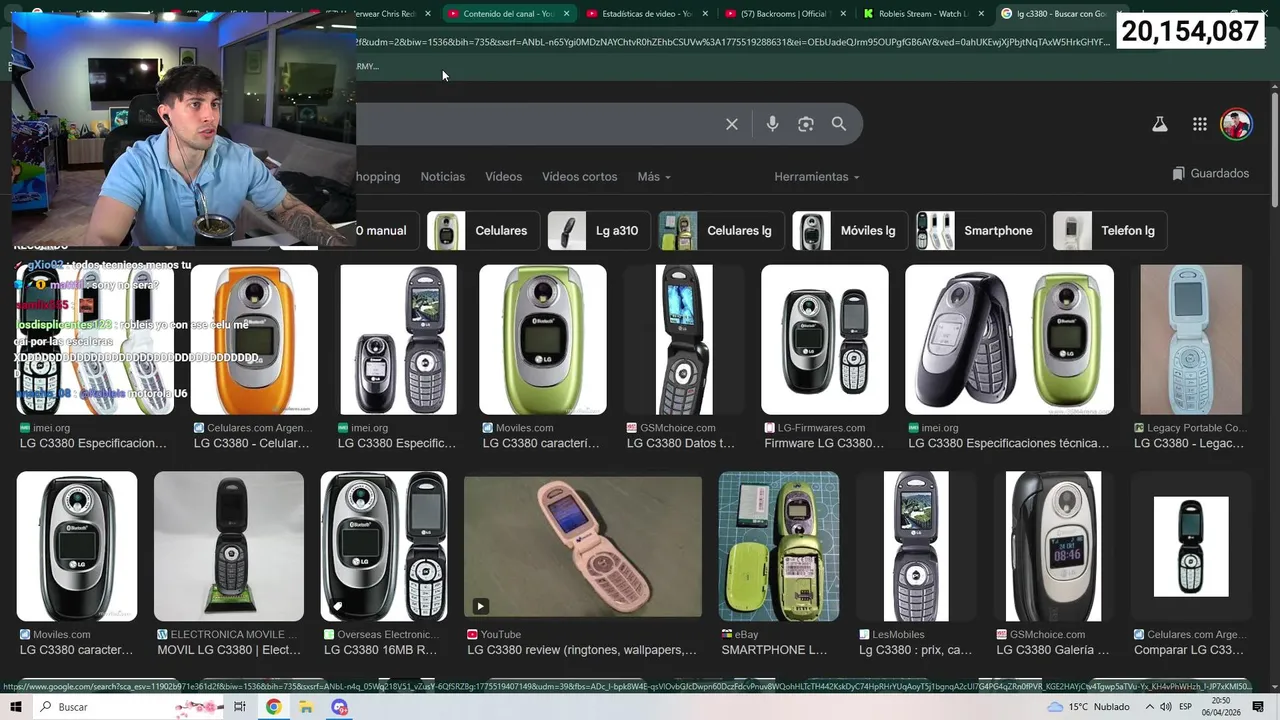Open the Comparar LG C33 small image
The width and height of the screenshot is (1280, 720).
pos(1191,546)
